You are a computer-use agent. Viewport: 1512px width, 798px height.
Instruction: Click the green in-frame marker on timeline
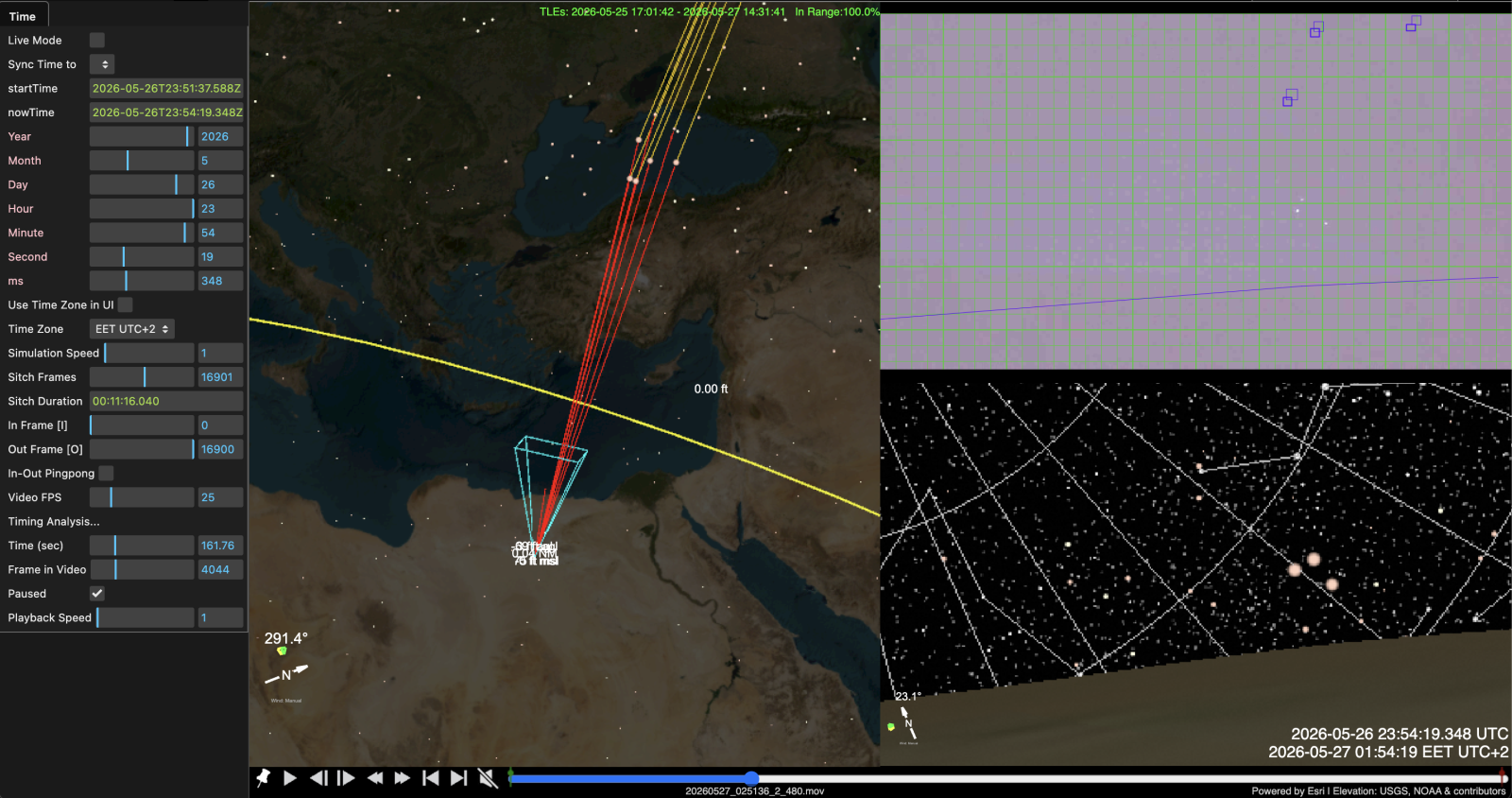(510, 777)
